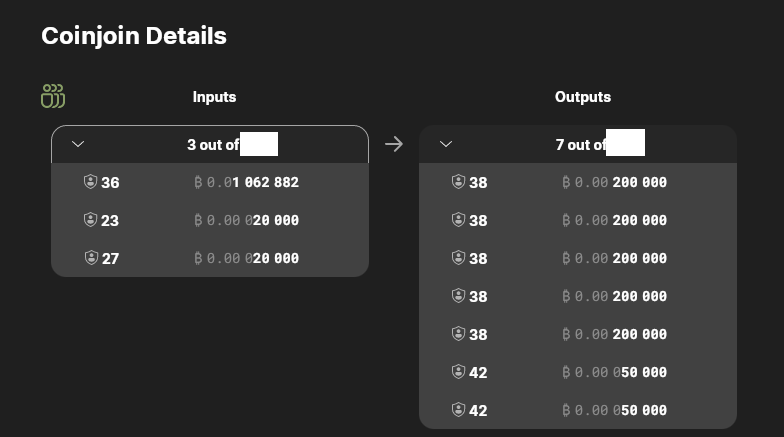Click the Coinjoin Details title

[x=134, y=36]
